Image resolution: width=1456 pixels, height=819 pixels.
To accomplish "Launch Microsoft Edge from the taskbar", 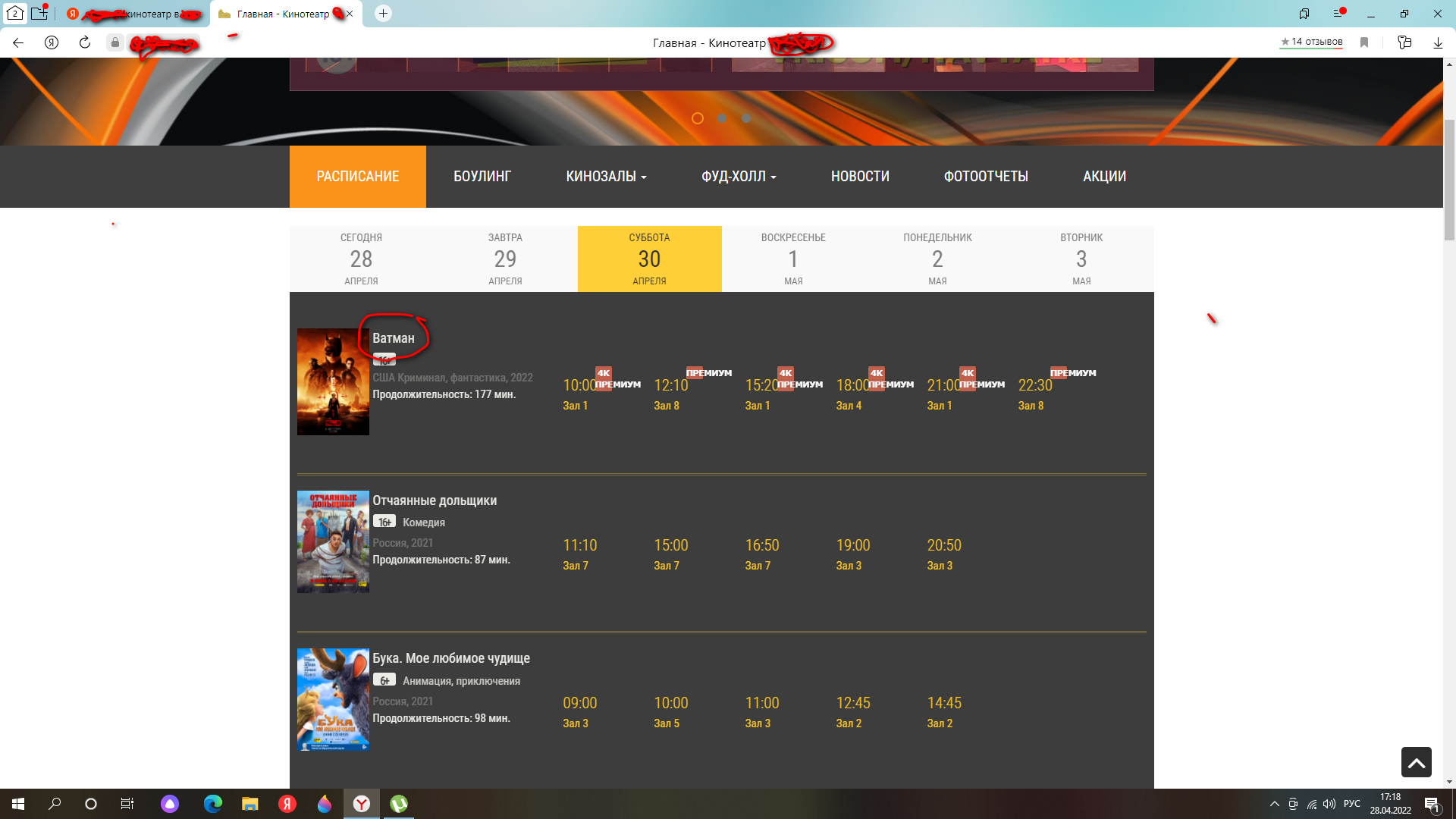I will pos(213,804).
